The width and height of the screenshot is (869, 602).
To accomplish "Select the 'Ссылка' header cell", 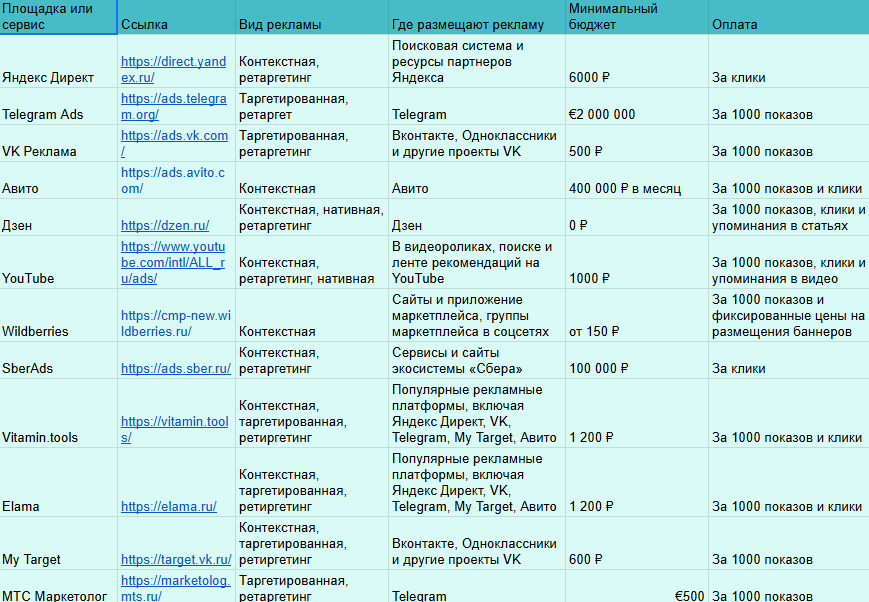I will (176, 17).
